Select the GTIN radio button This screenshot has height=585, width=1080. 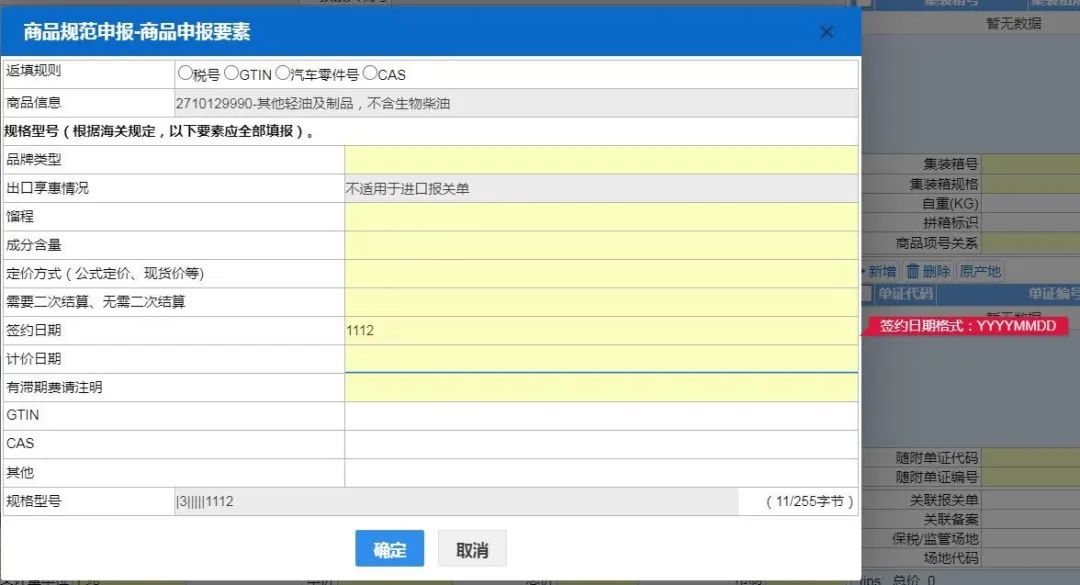(231, 73)
